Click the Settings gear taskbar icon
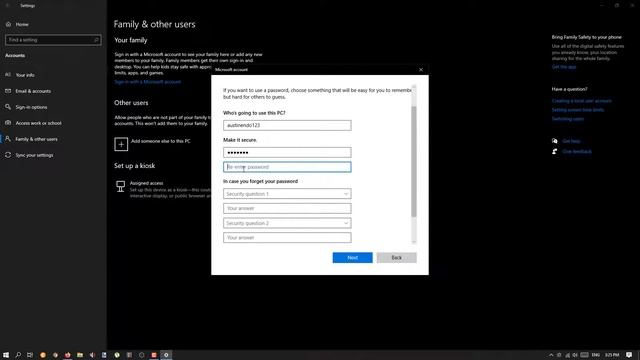This screenshot has height=360, width=640. pyautogui.click(x=166, y=355)
